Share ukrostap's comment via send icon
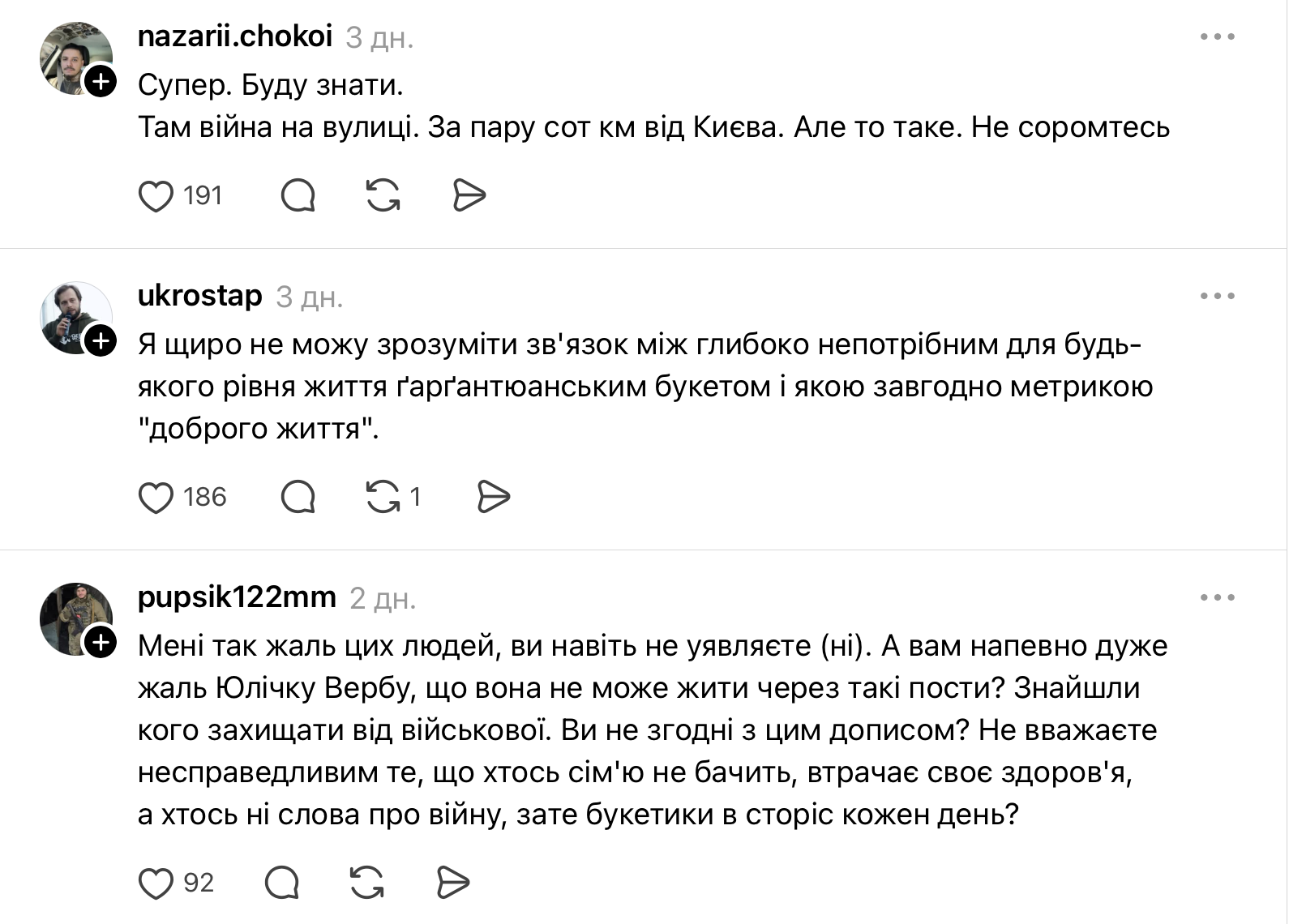Viewport: 1289px width, 924px height. (493, 498)
